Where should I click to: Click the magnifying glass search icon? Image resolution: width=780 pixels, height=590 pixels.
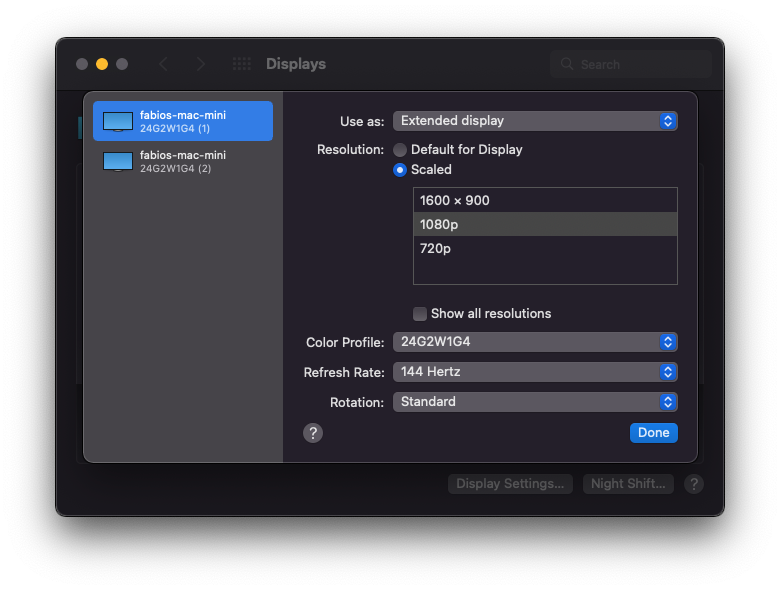(567, 64)
